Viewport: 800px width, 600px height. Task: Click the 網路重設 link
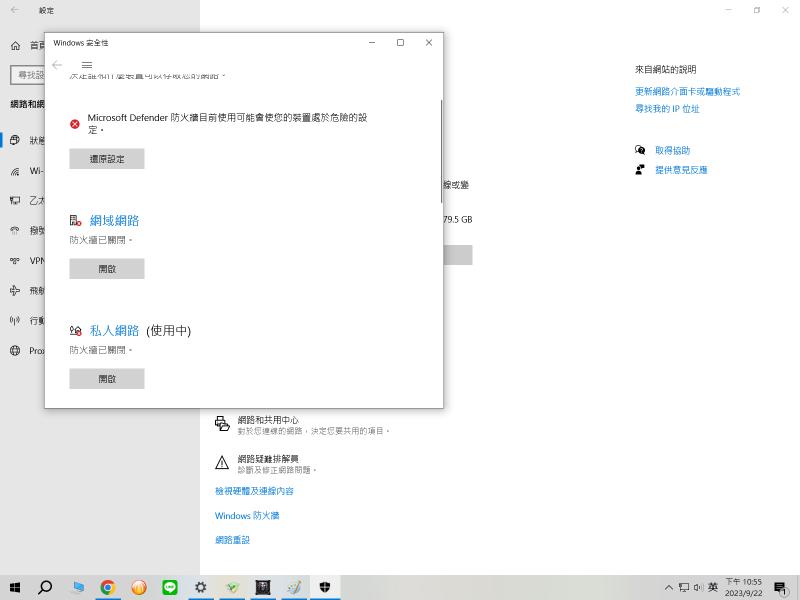(232, 540)
